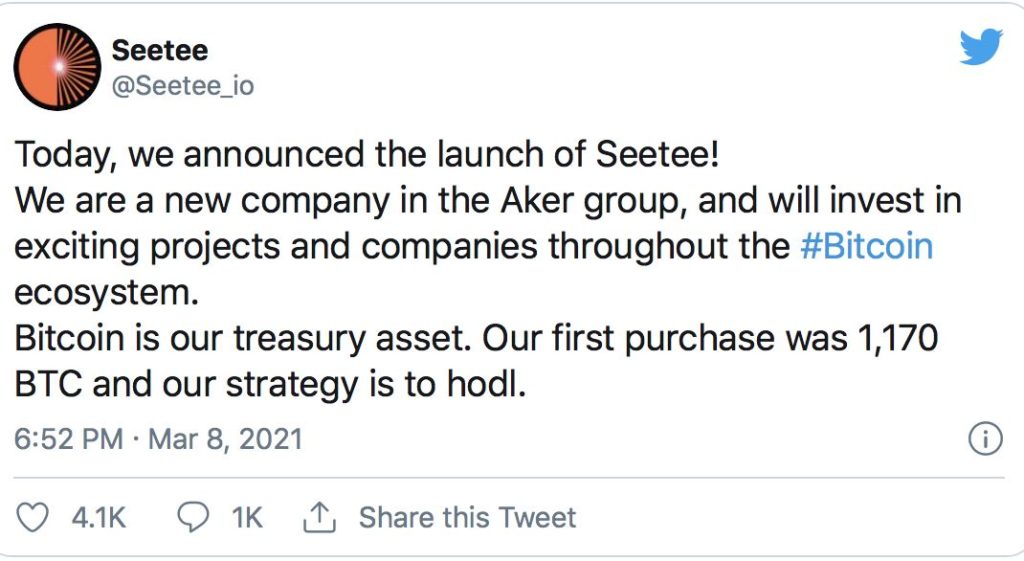This screenshot has height=561, width=1024.
Task: Like the tweet with the heart icon
Action: click(x=35, y=517)
